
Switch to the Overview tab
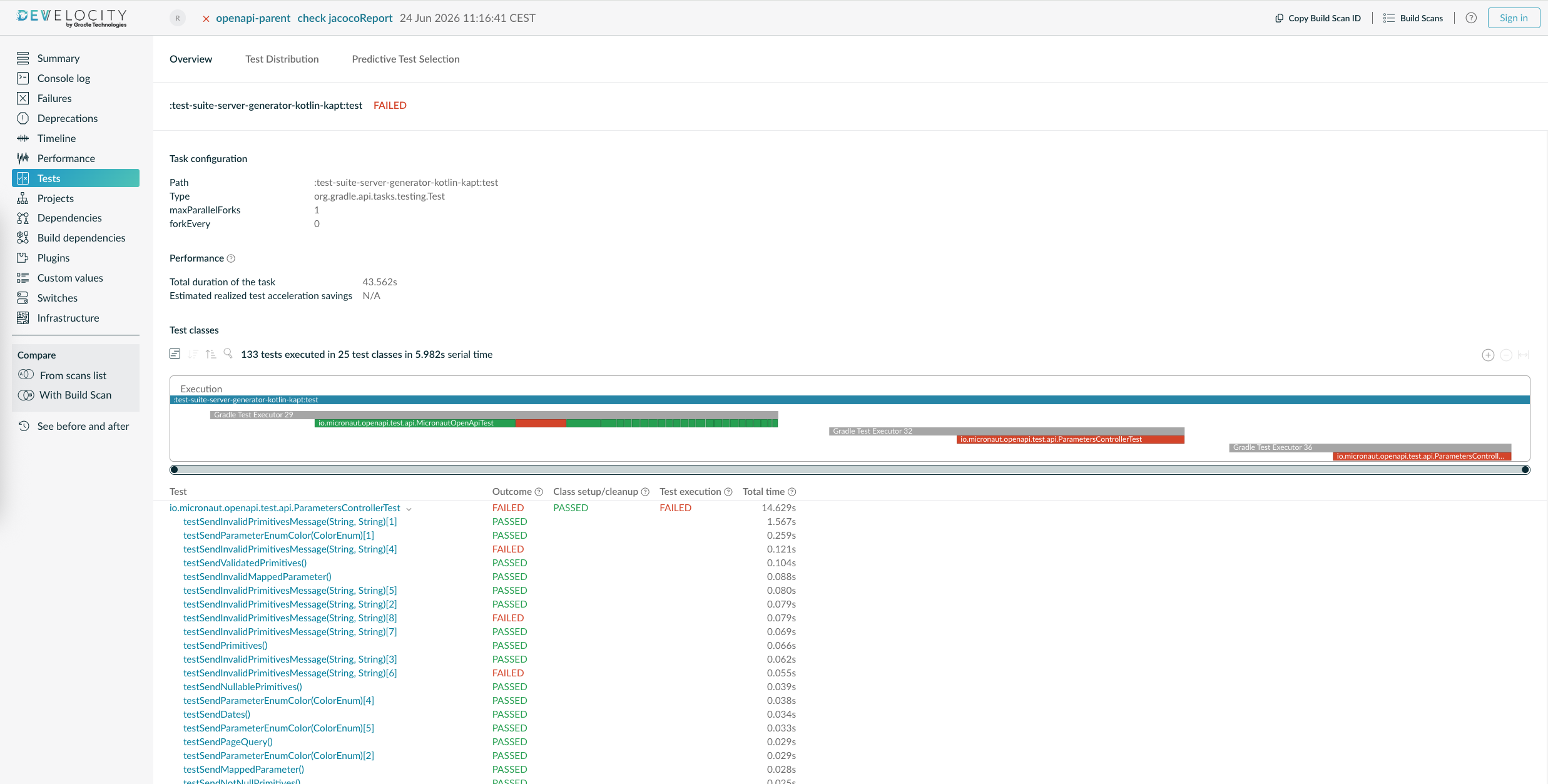tap(191, 59)
